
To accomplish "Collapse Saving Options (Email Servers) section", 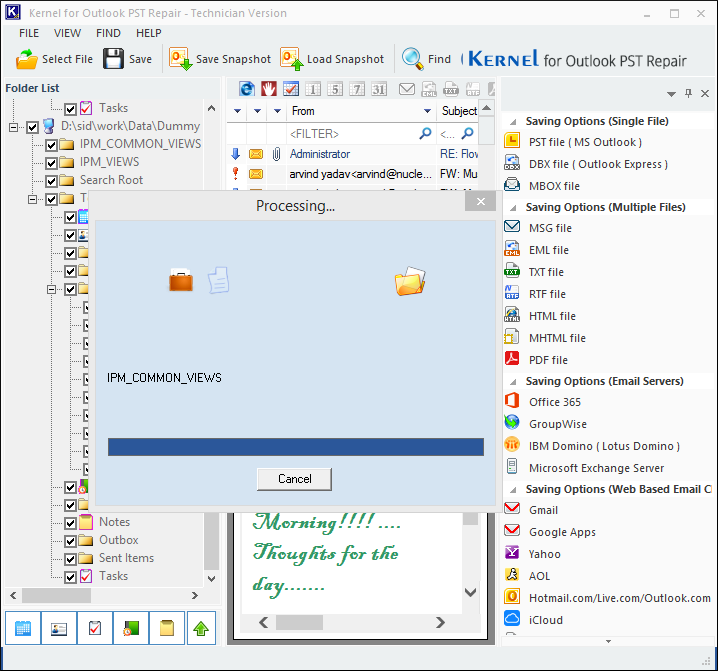I will tap(514, 382).
